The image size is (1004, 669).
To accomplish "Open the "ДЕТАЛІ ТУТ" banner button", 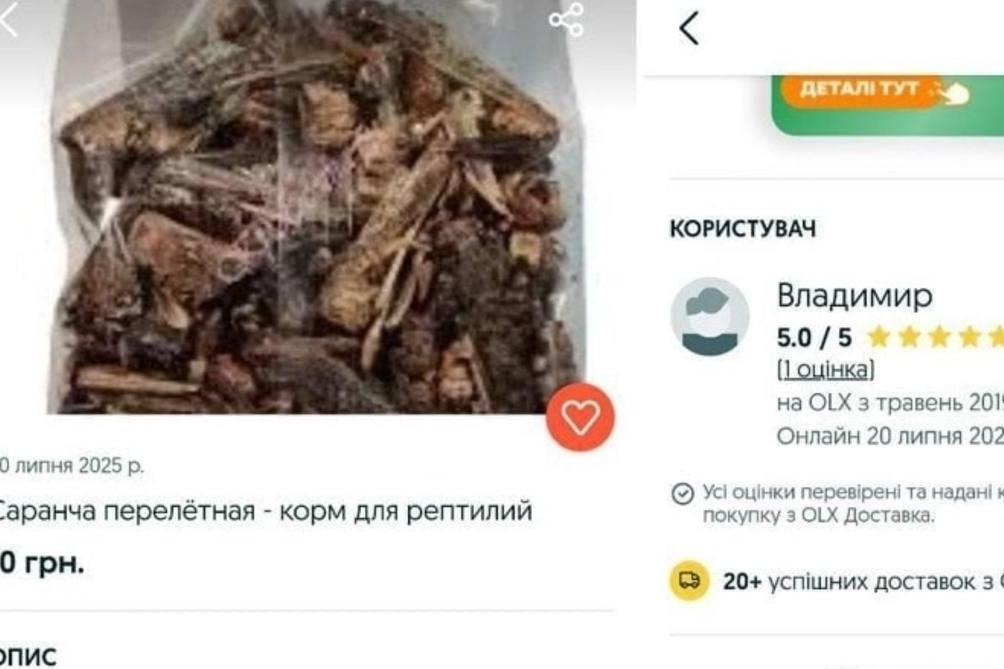I will (x=859, y=88).
